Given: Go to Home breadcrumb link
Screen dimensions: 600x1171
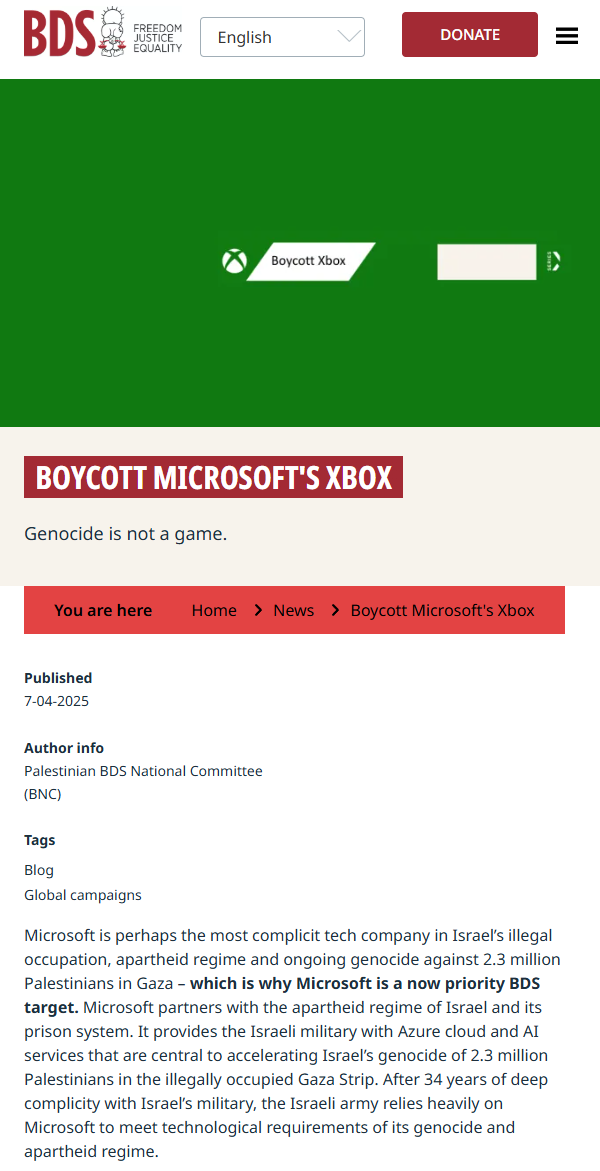Looking at the screenshot, I should pos(214,610).
